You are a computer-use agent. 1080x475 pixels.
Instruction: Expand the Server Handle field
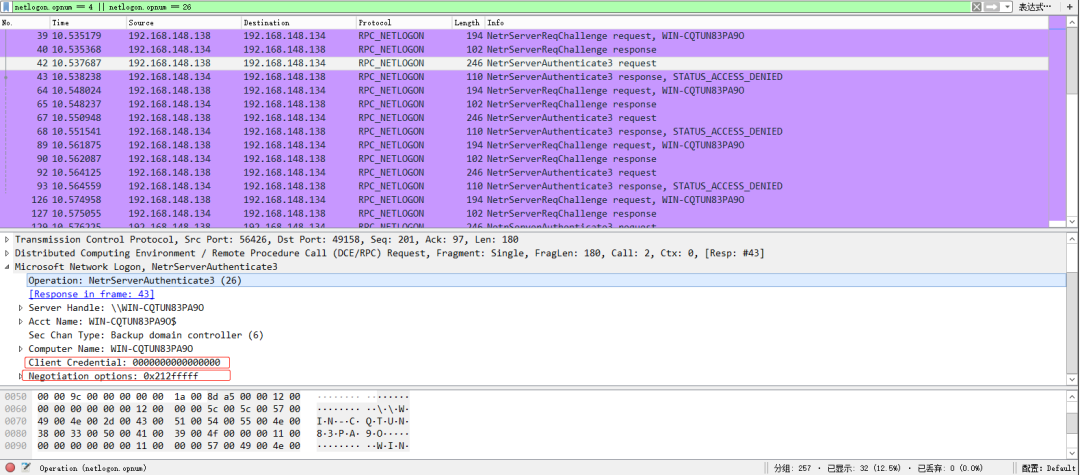(21, 308)
